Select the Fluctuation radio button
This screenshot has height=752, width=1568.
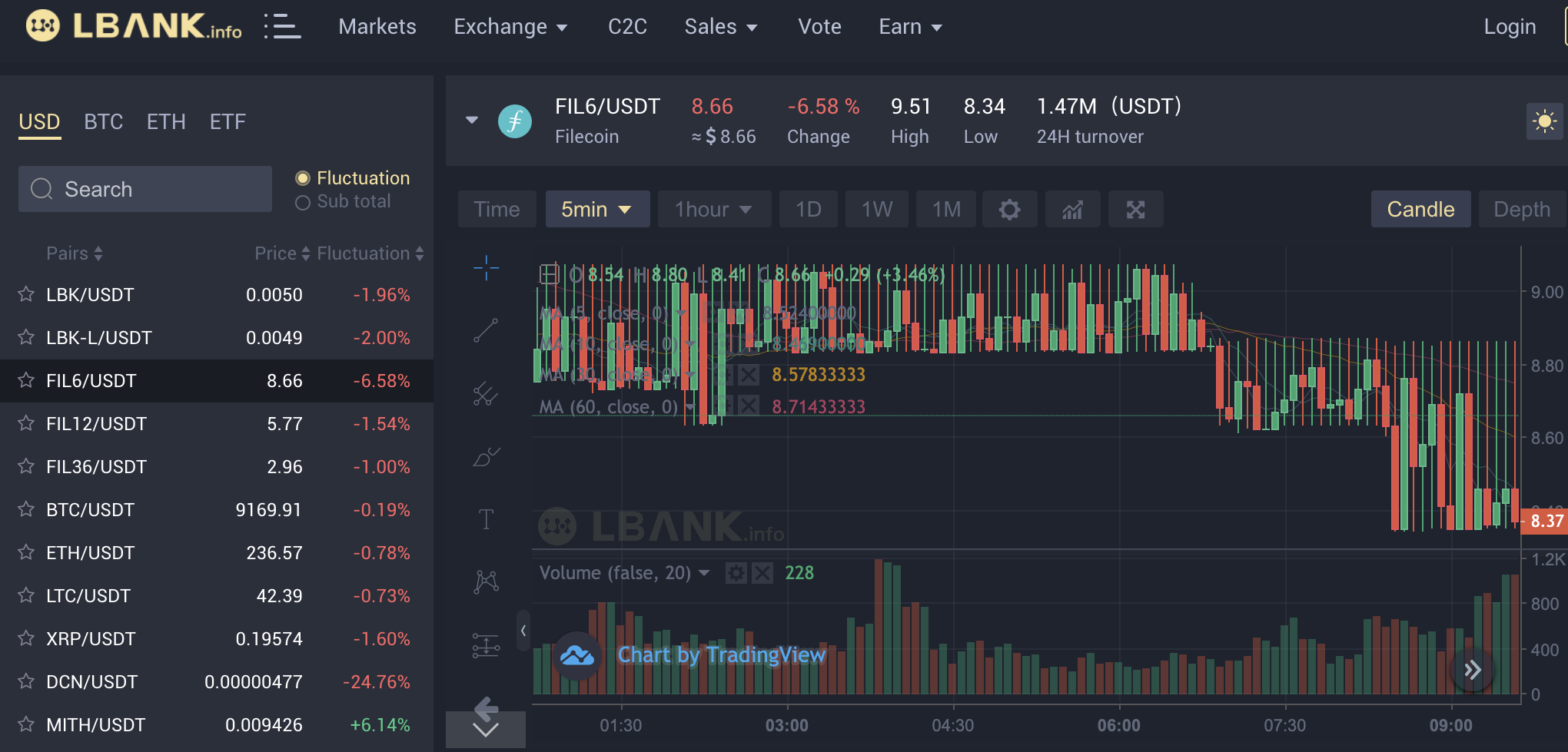[303, 178]
